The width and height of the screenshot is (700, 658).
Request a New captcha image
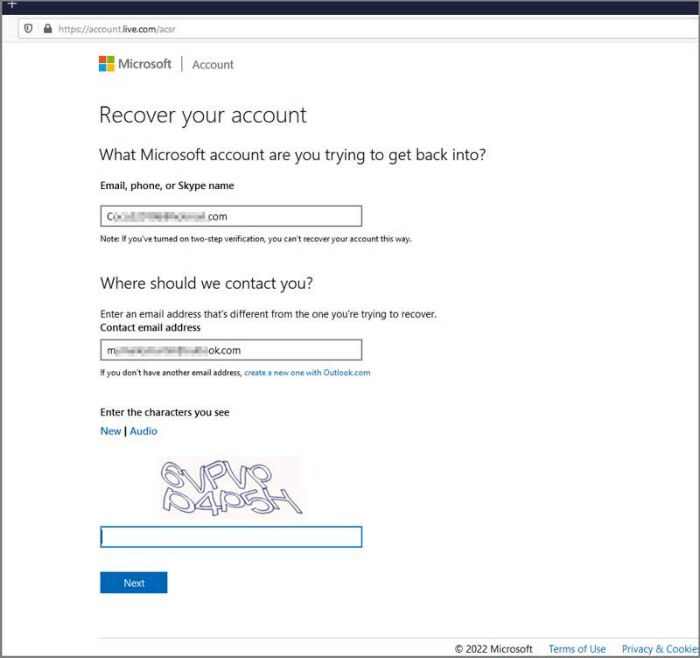pos(110,431)
